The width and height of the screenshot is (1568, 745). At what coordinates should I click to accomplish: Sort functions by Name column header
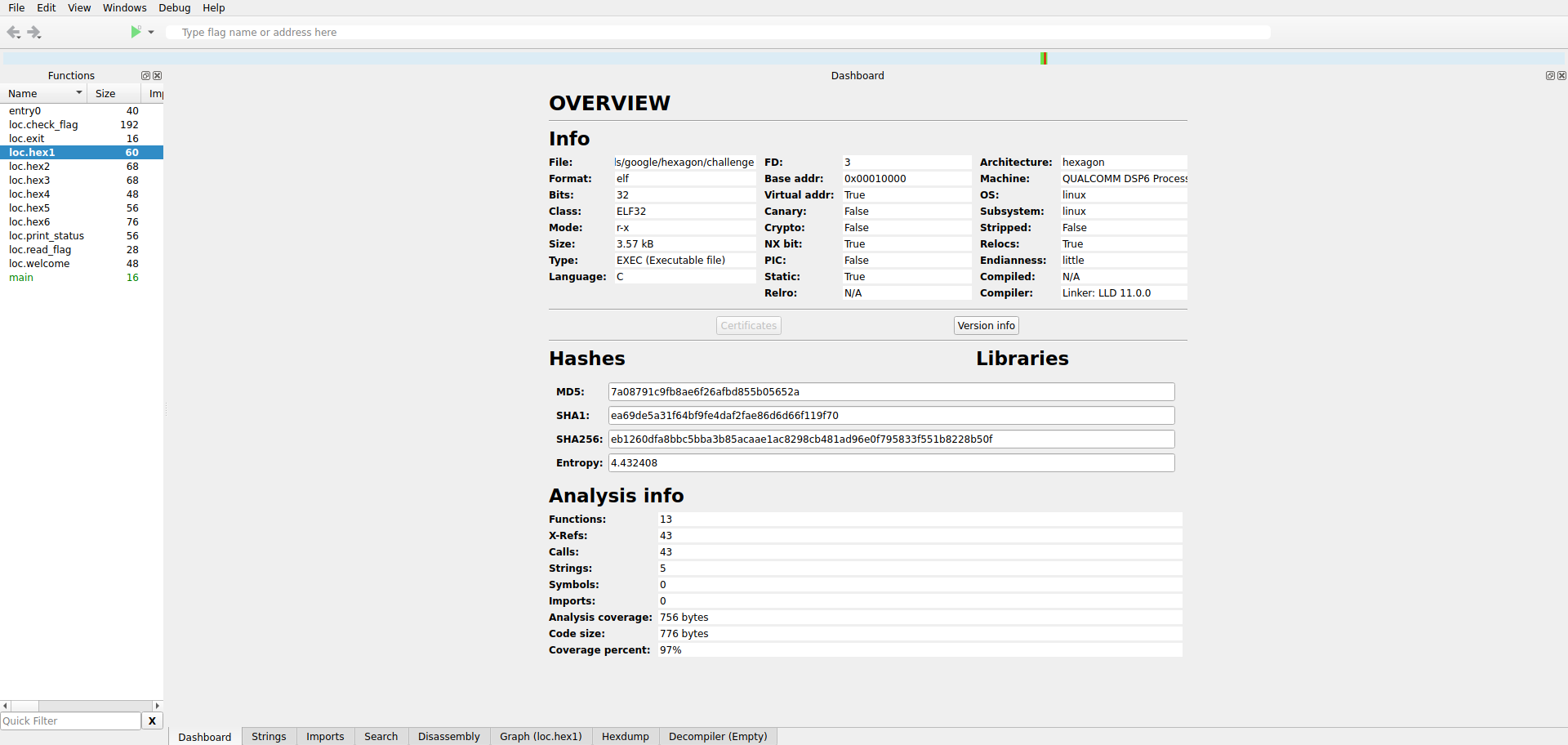point(41,94)
